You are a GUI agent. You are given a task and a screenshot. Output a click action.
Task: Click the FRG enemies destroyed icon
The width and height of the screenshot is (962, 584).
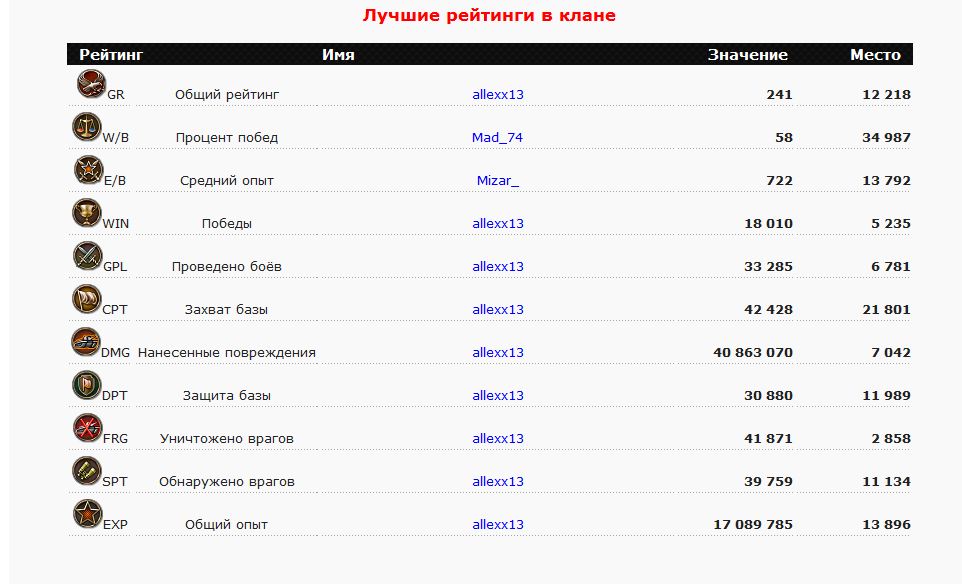click(88, 429)
